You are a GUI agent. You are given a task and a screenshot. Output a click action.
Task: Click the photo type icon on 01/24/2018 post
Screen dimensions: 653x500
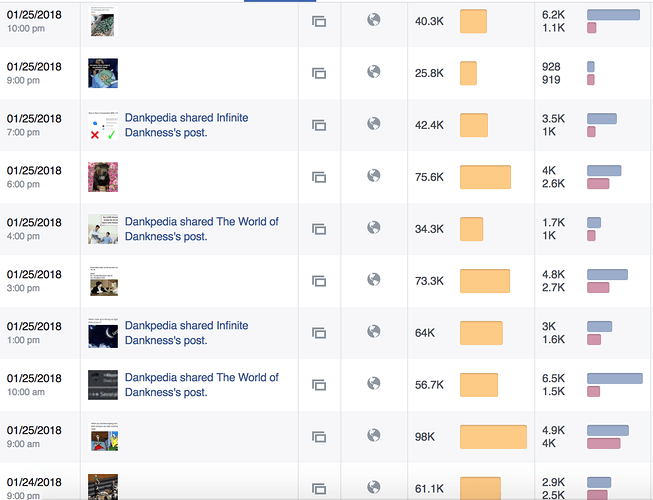click(319, 488)
